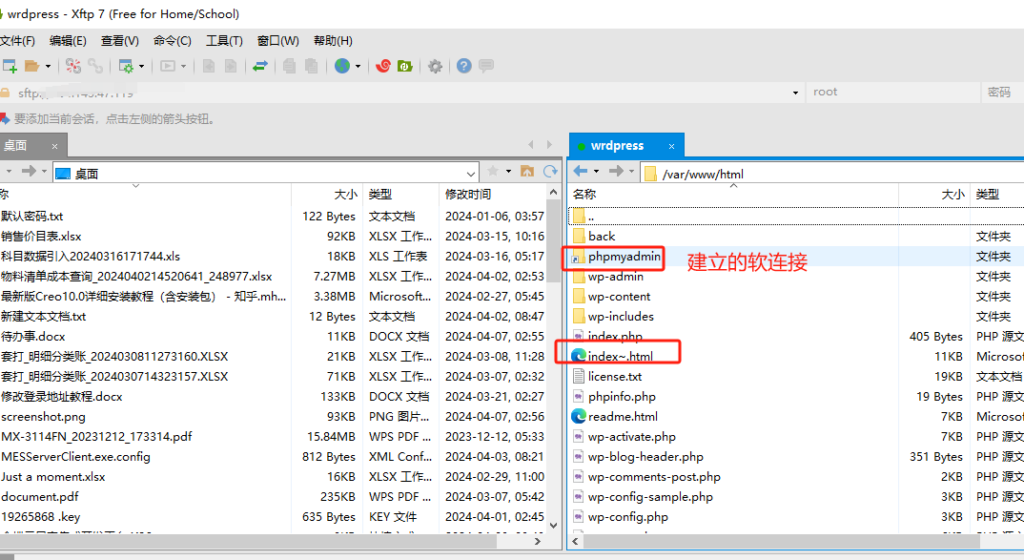Click the root username field
The height and width of the screenshot is (560, 1024).
coord(893,92)
